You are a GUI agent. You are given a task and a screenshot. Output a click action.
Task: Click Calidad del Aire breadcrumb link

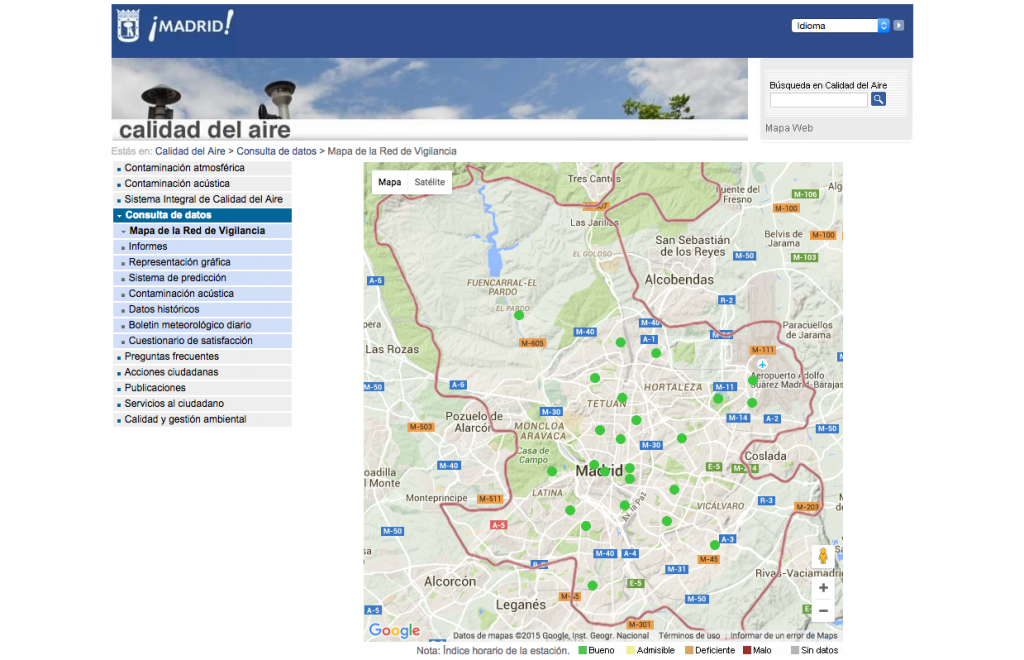point(190,151)
